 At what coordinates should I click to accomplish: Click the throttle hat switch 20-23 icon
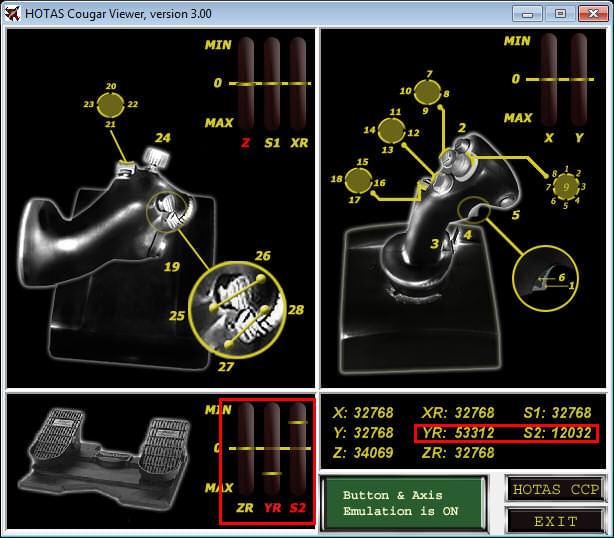point(111,103)
